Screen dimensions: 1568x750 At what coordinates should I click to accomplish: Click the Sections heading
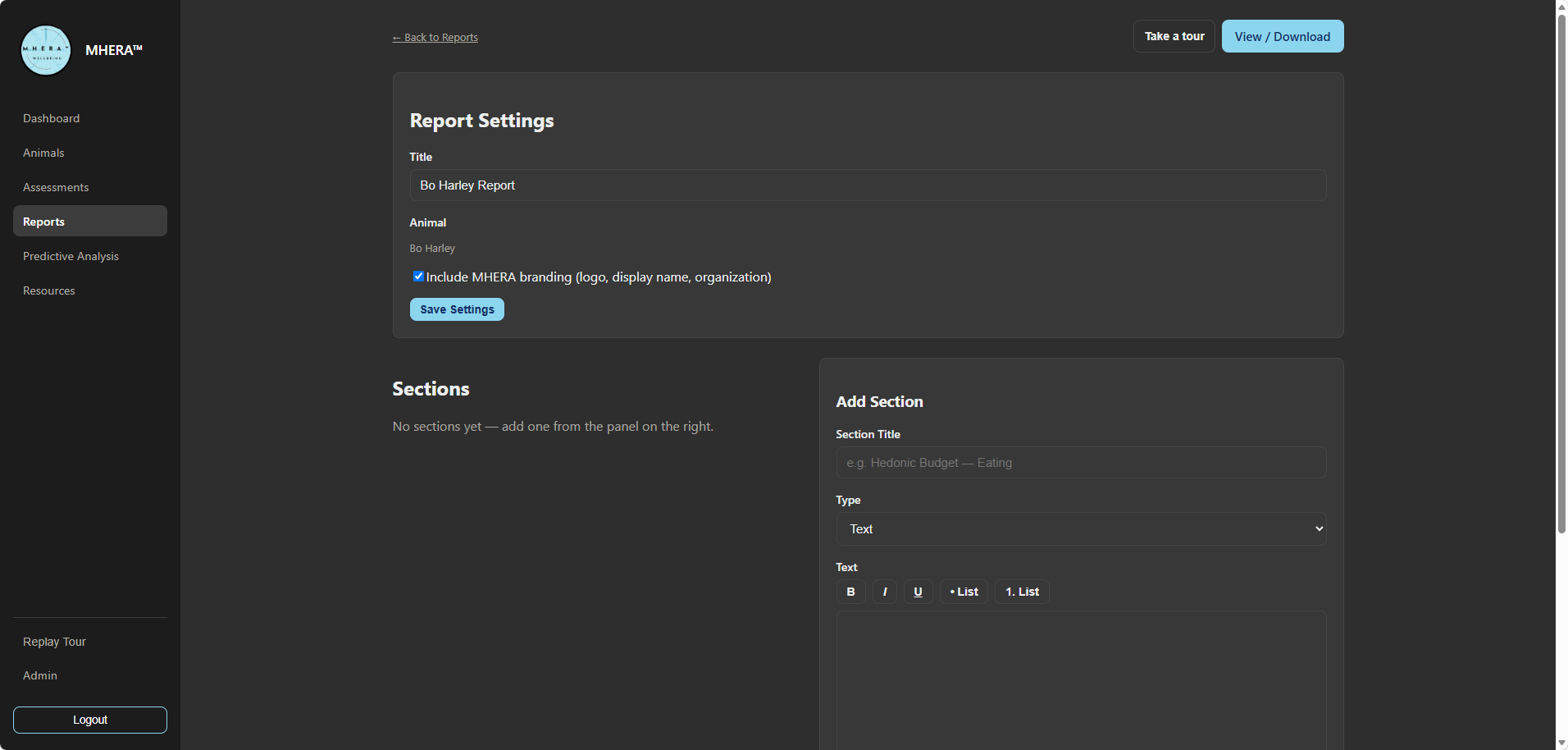431,389
